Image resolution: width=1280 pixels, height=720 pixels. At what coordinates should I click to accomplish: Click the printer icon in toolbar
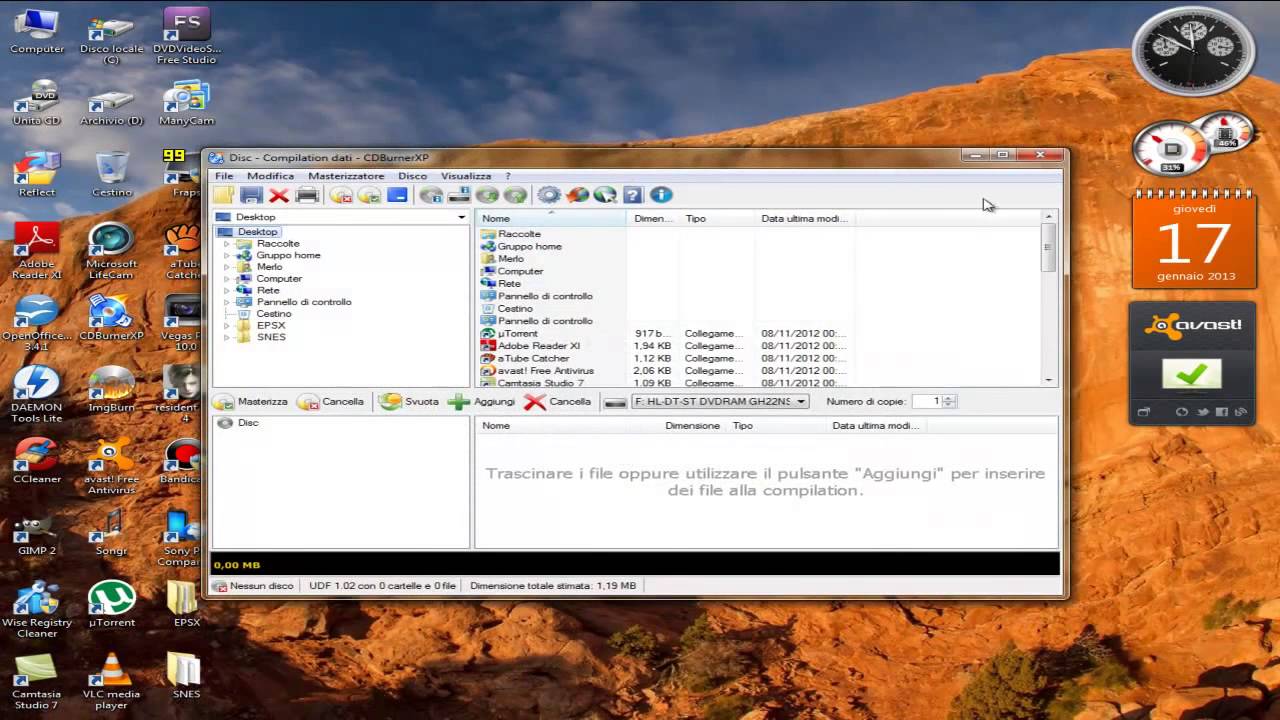[x=307, y=195]
